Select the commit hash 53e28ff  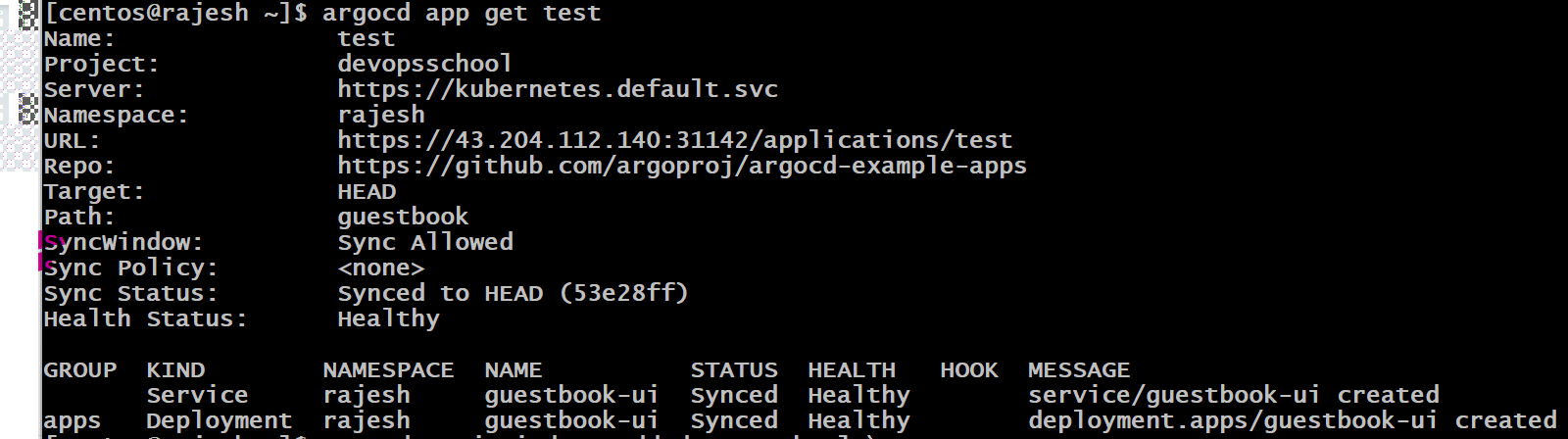pyautogui.click(x=623, y=293)
